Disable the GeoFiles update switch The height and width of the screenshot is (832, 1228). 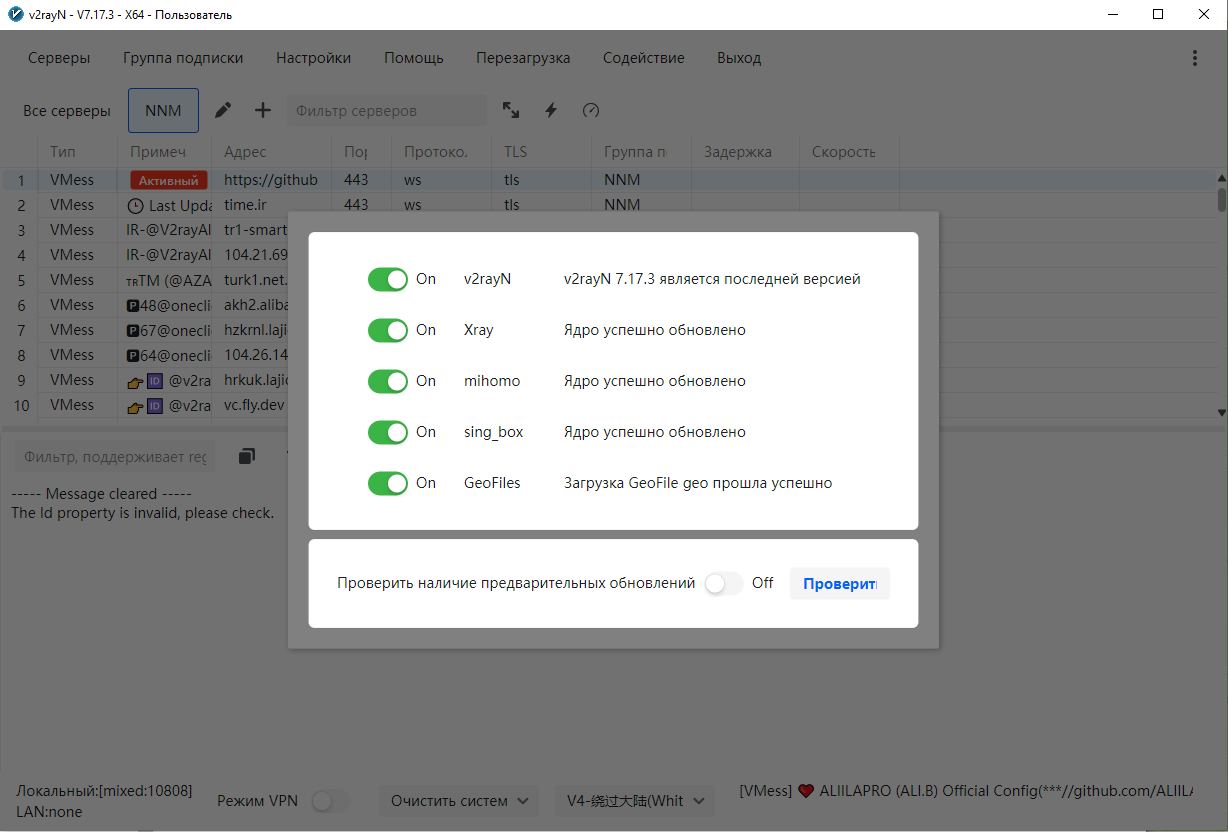[x=388, y=483]
